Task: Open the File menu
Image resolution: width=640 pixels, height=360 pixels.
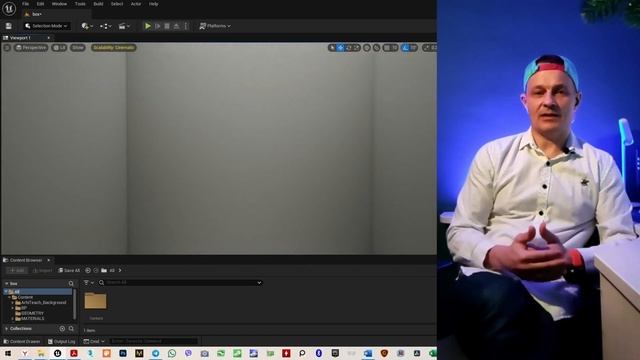Action: click(x=25, y=4)
